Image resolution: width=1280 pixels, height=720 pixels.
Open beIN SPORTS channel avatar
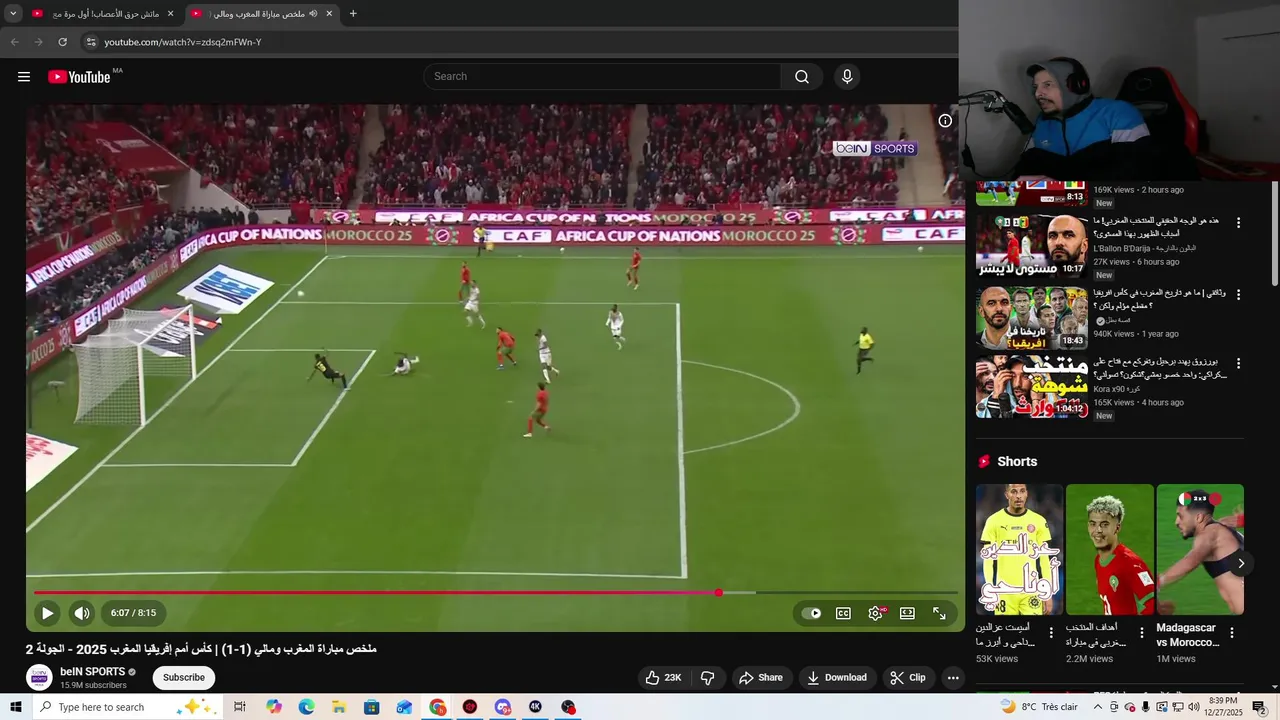click(39, 678)
